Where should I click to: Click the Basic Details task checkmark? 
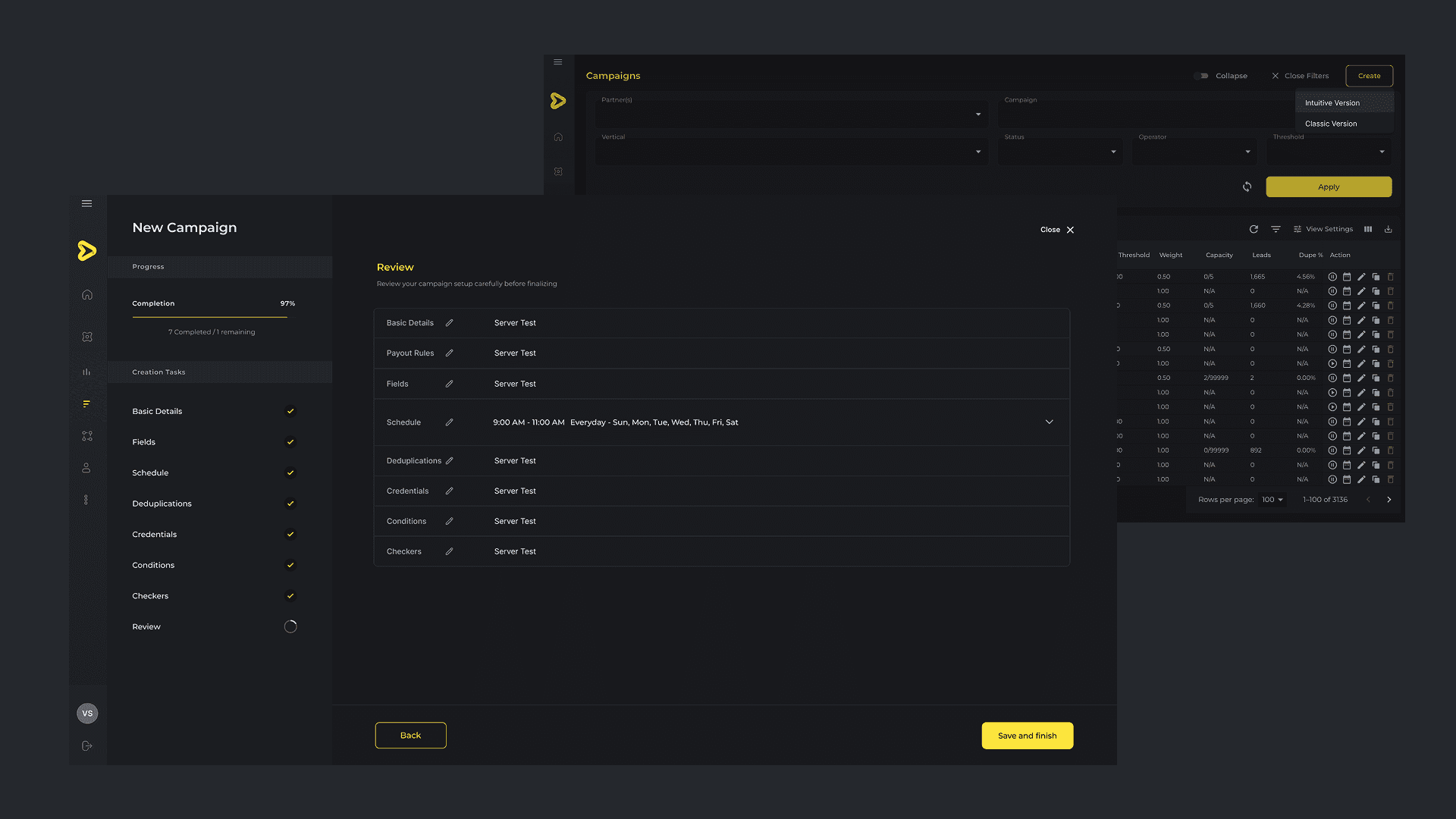(290, 412)
